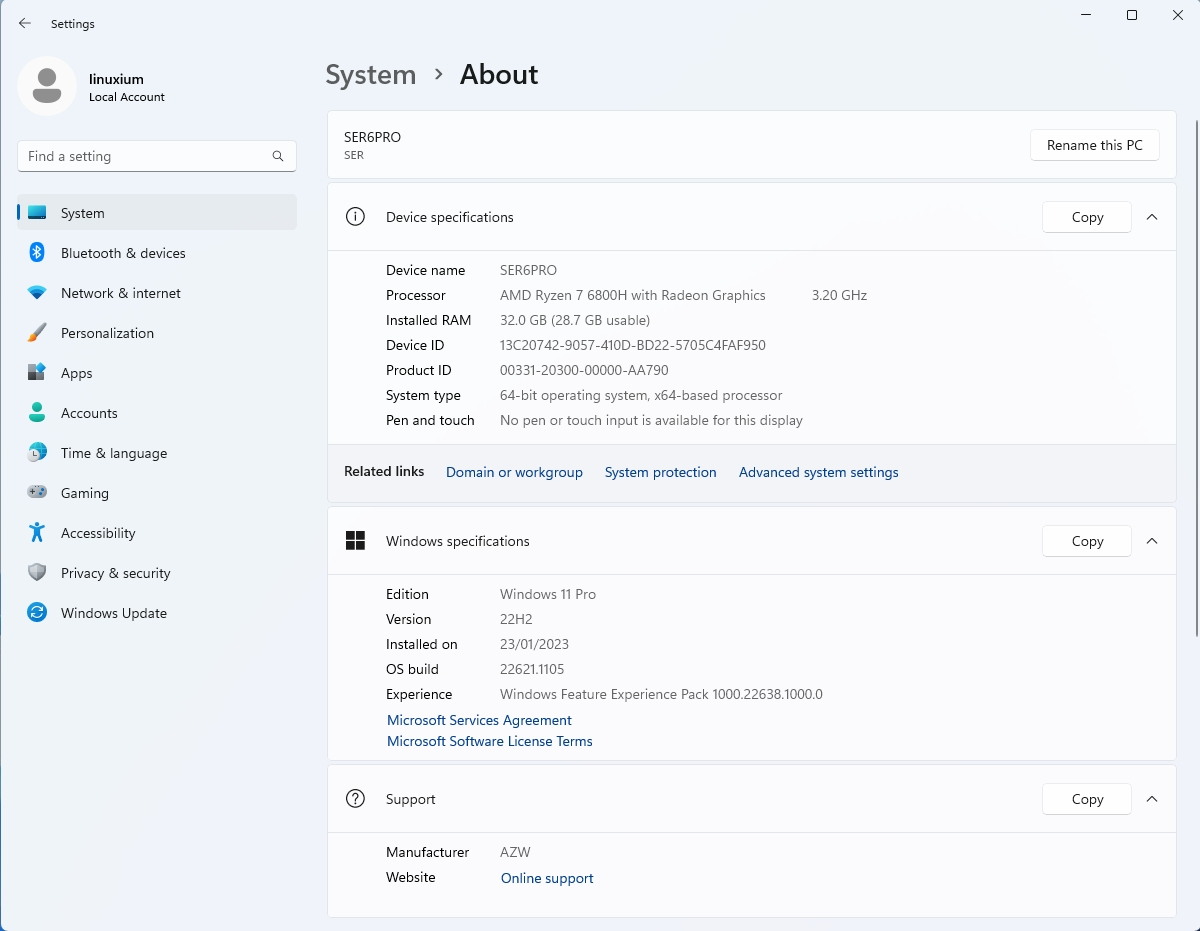This screenshot has height=931, width=1200.
Task: Go to Bluetooth & devices settings
Action: click(x=157, y=253)
